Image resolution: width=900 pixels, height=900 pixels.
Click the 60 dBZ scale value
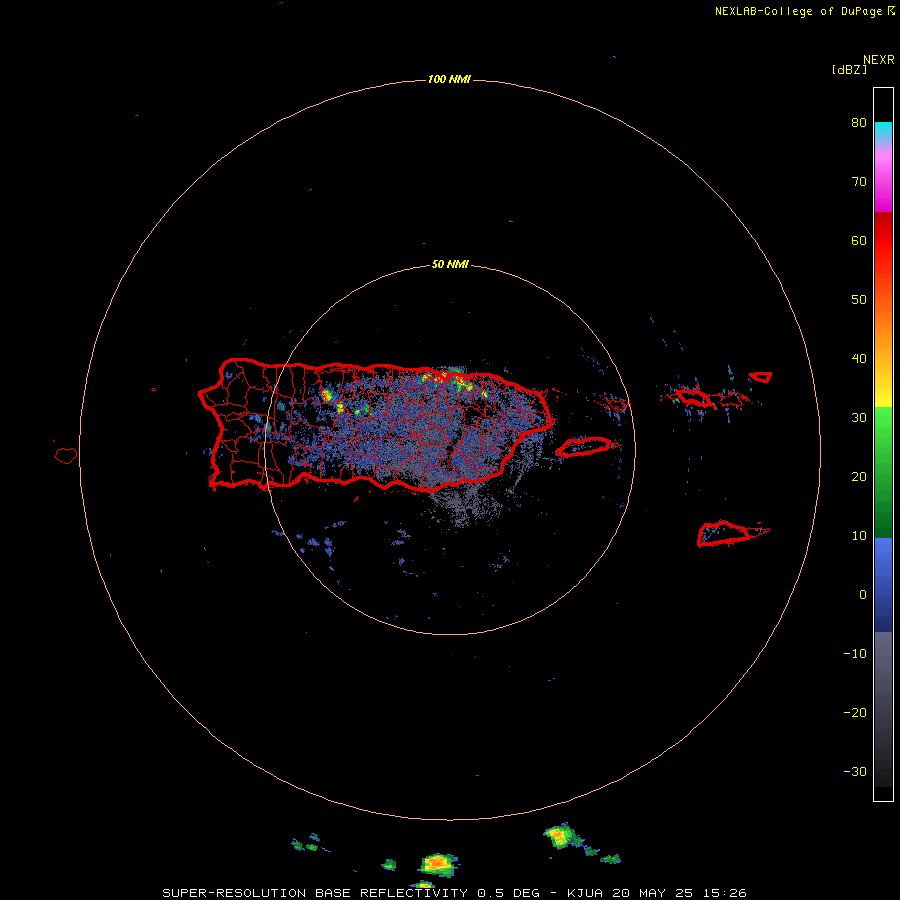pos(859,240)
